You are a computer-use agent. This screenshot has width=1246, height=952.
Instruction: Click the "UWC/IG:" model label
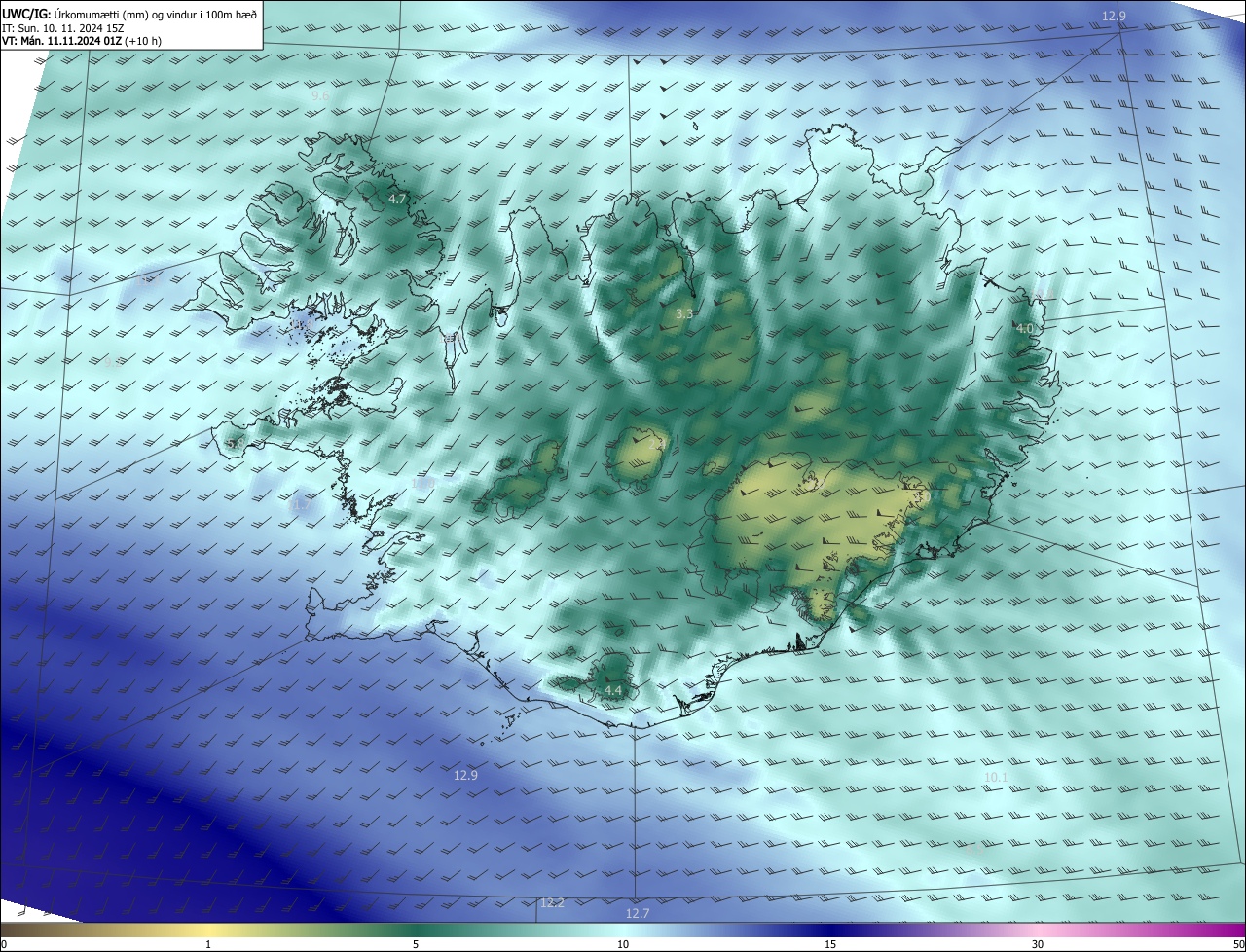tap(26, 14)
